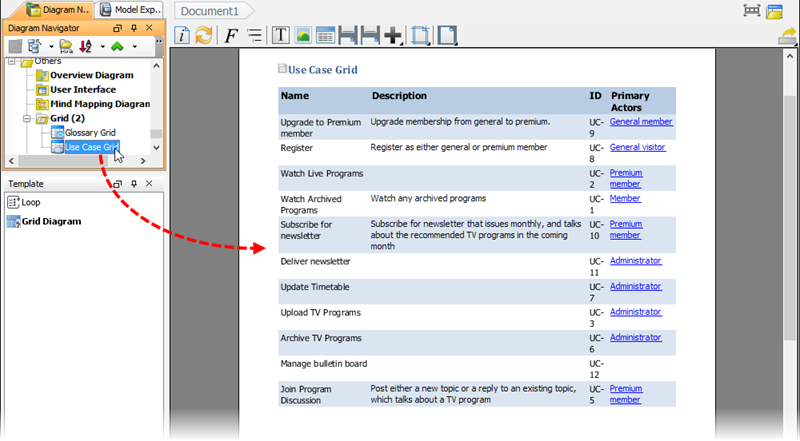Image resolution: width=800 pixels, height=441 pixels.
Task: Click the document info icon in toolbar
Action: [182, 35]
